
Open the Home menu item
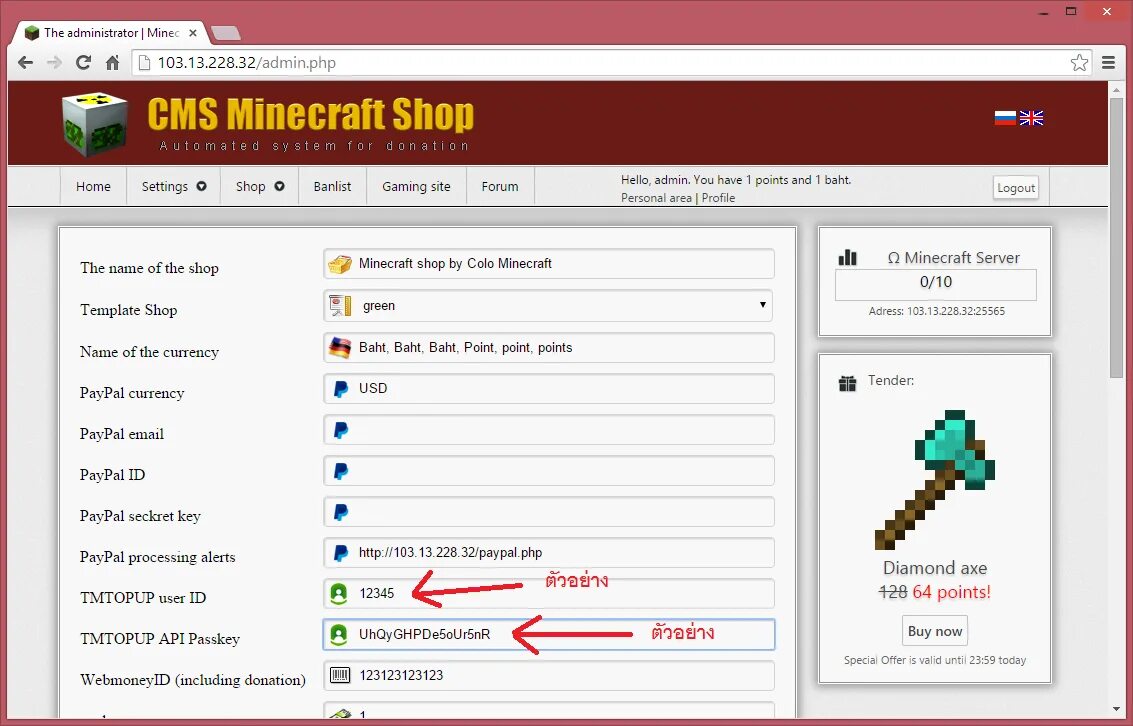coord(93,186)
